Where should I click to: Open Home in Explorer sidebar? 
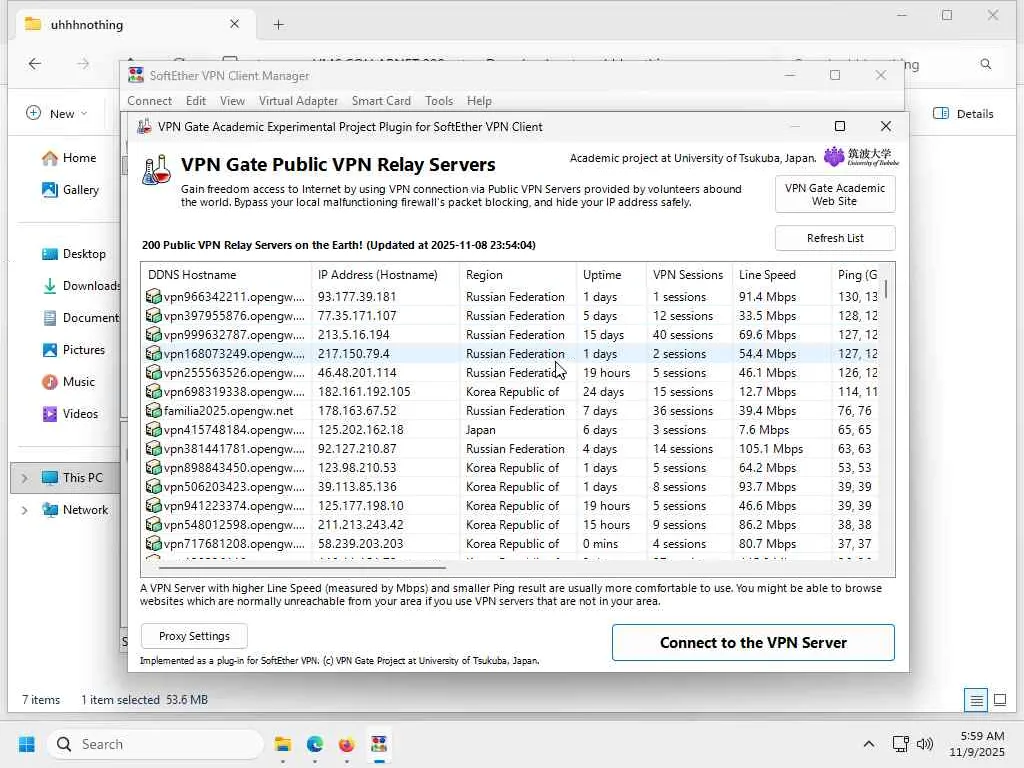(69, 158)
